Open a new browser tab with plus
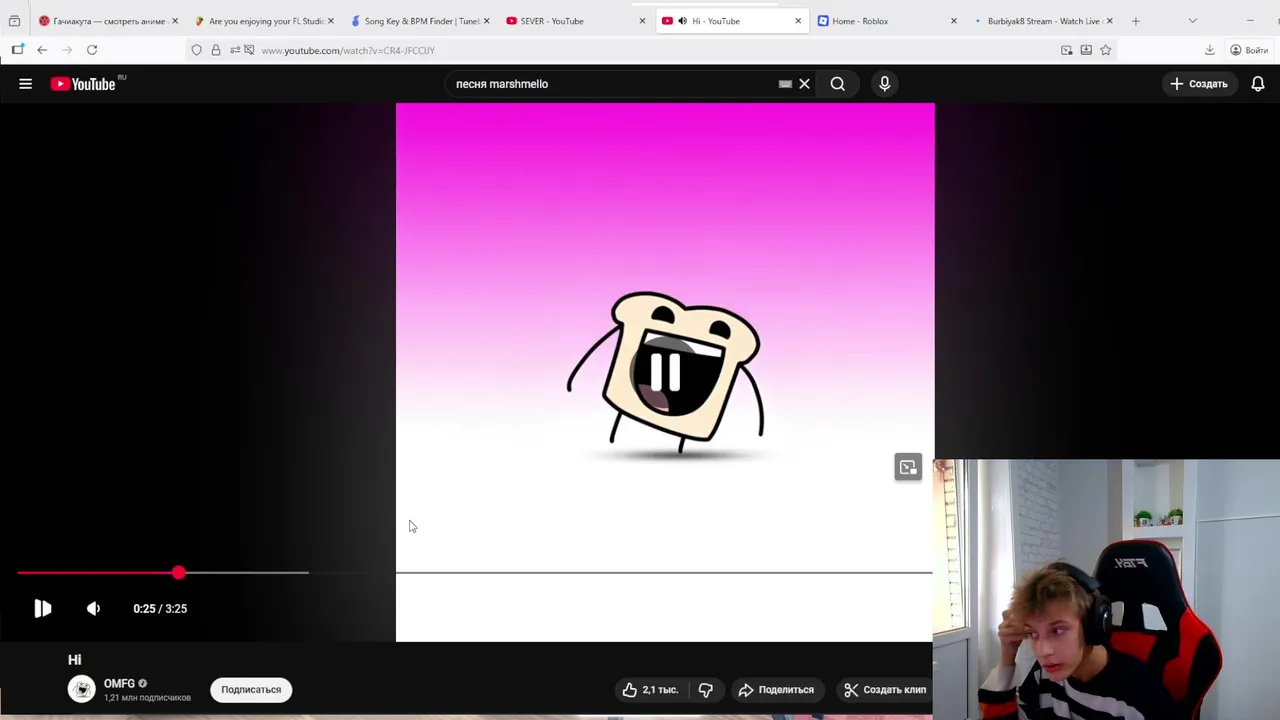 click(1135, 21)
